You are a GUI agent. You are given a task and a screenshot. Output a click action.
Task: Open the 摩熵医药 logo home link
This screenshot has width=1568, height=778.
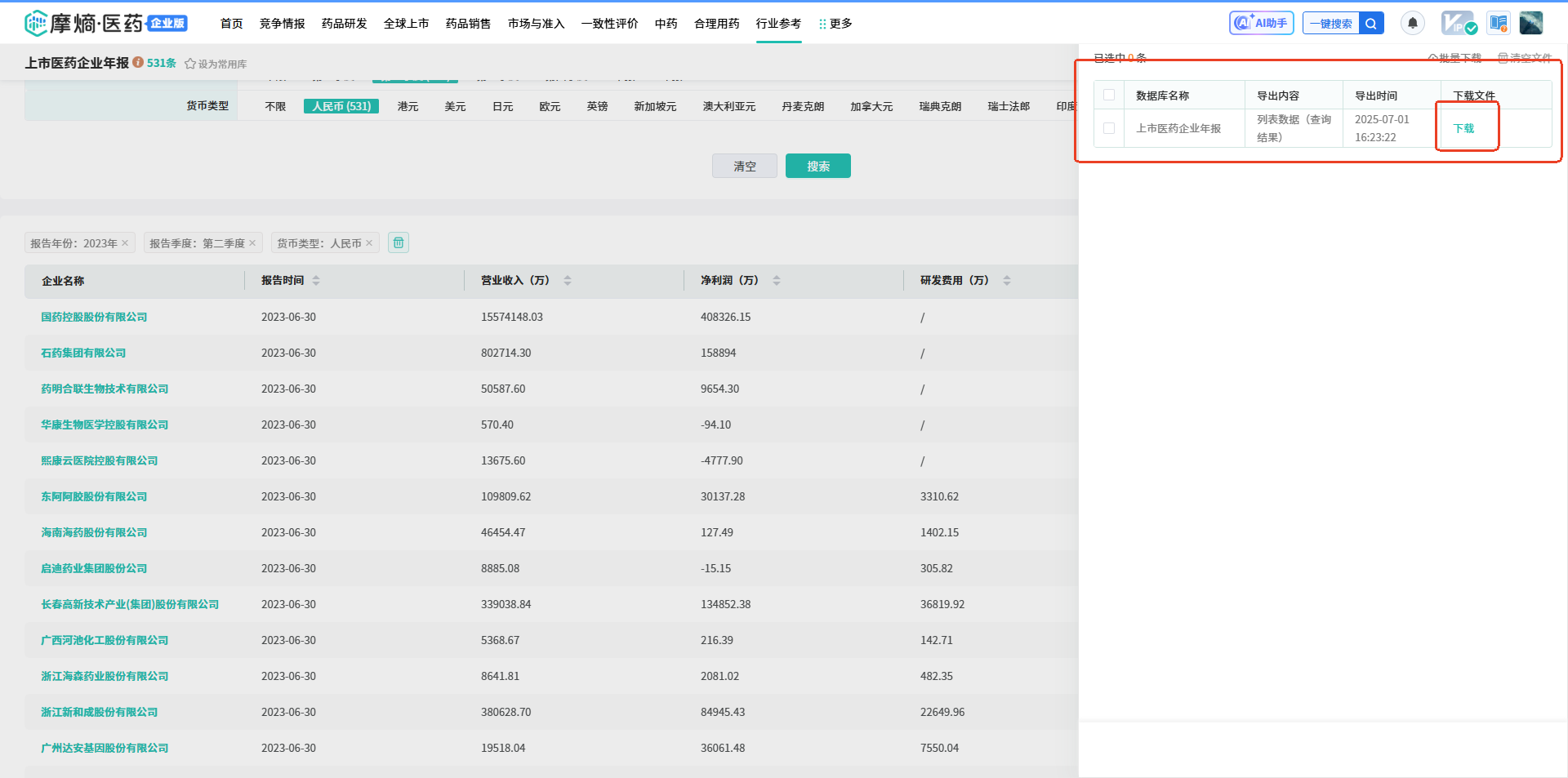coord(106,24)
